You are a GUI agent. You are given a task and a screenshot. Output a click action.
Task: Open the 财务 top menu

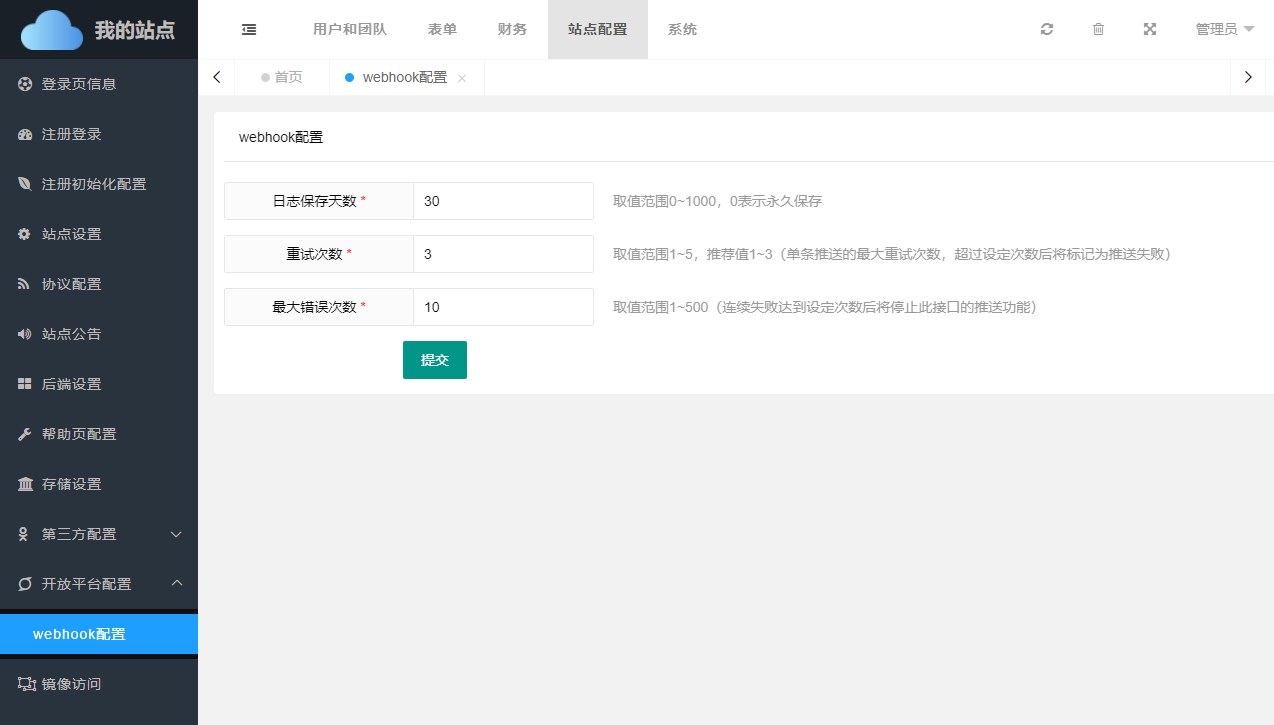click(x=512, y=30)
